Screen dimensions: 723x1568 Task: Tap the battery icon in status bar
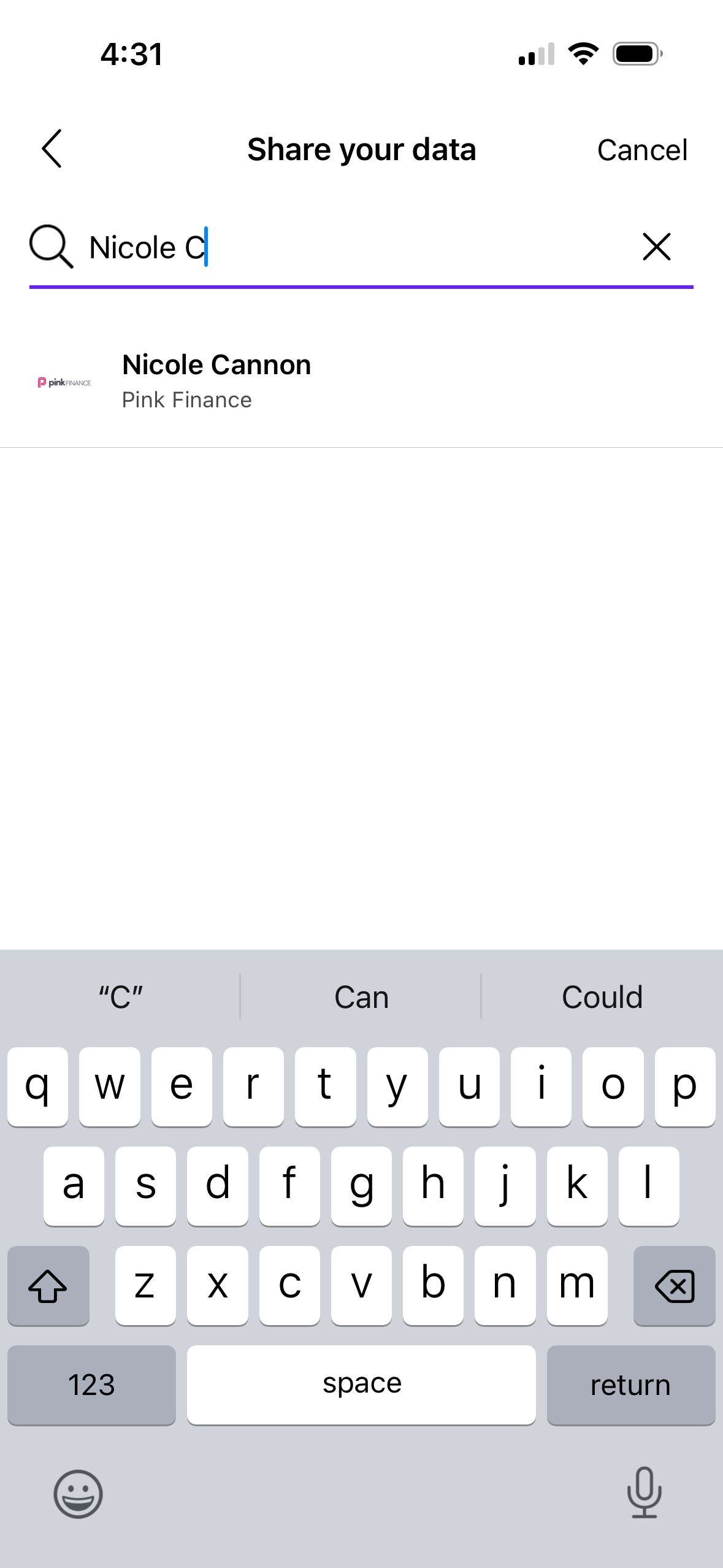coord(637,54)
